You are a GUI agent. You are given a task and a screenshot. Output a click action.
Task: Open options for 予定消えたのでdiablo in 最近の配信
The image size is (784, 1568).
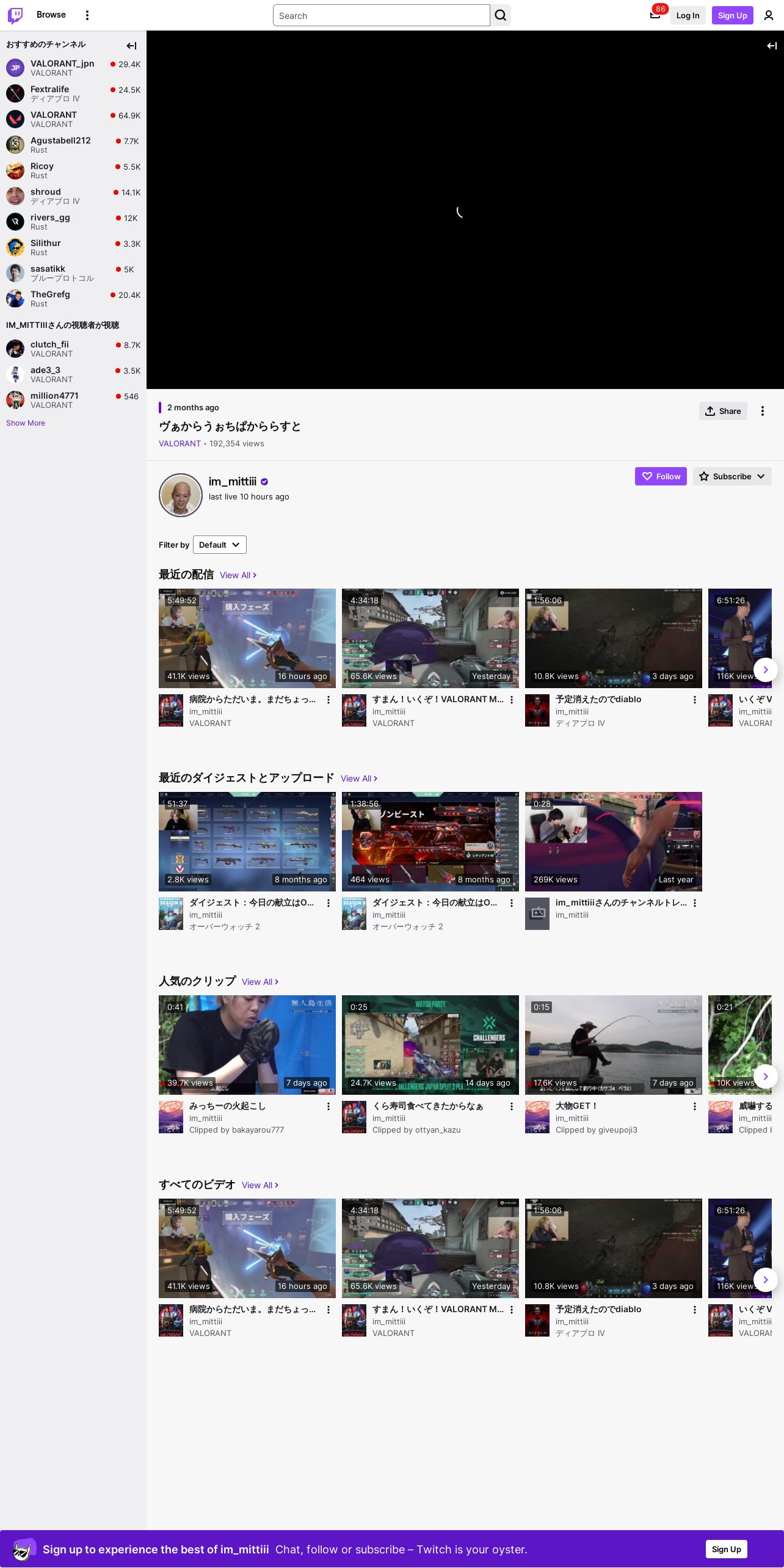[695, 700]
